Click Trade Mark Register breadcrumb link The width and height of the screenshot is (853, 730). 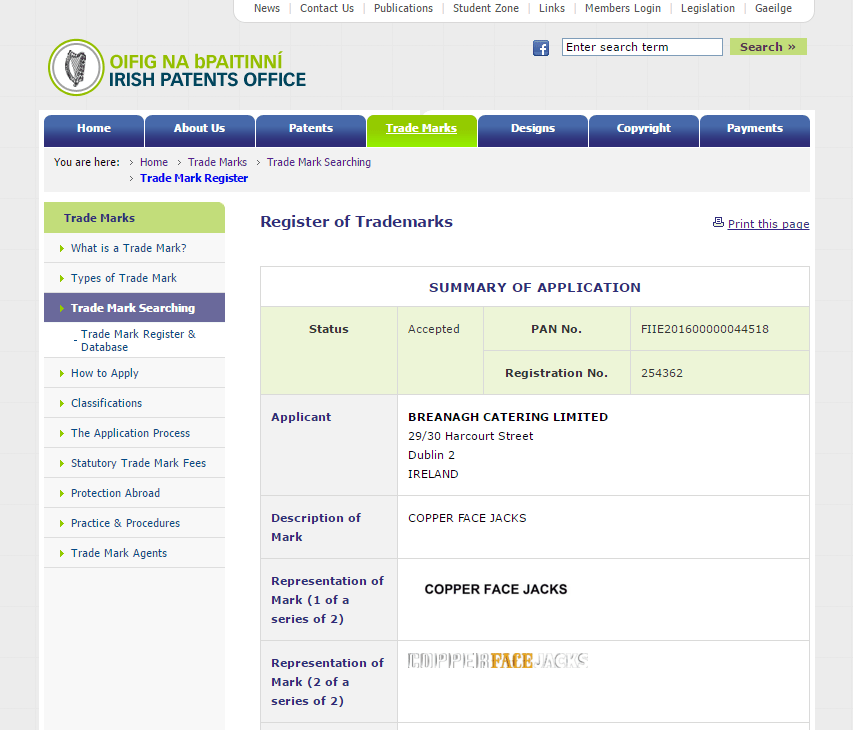(x=194, y=178)
